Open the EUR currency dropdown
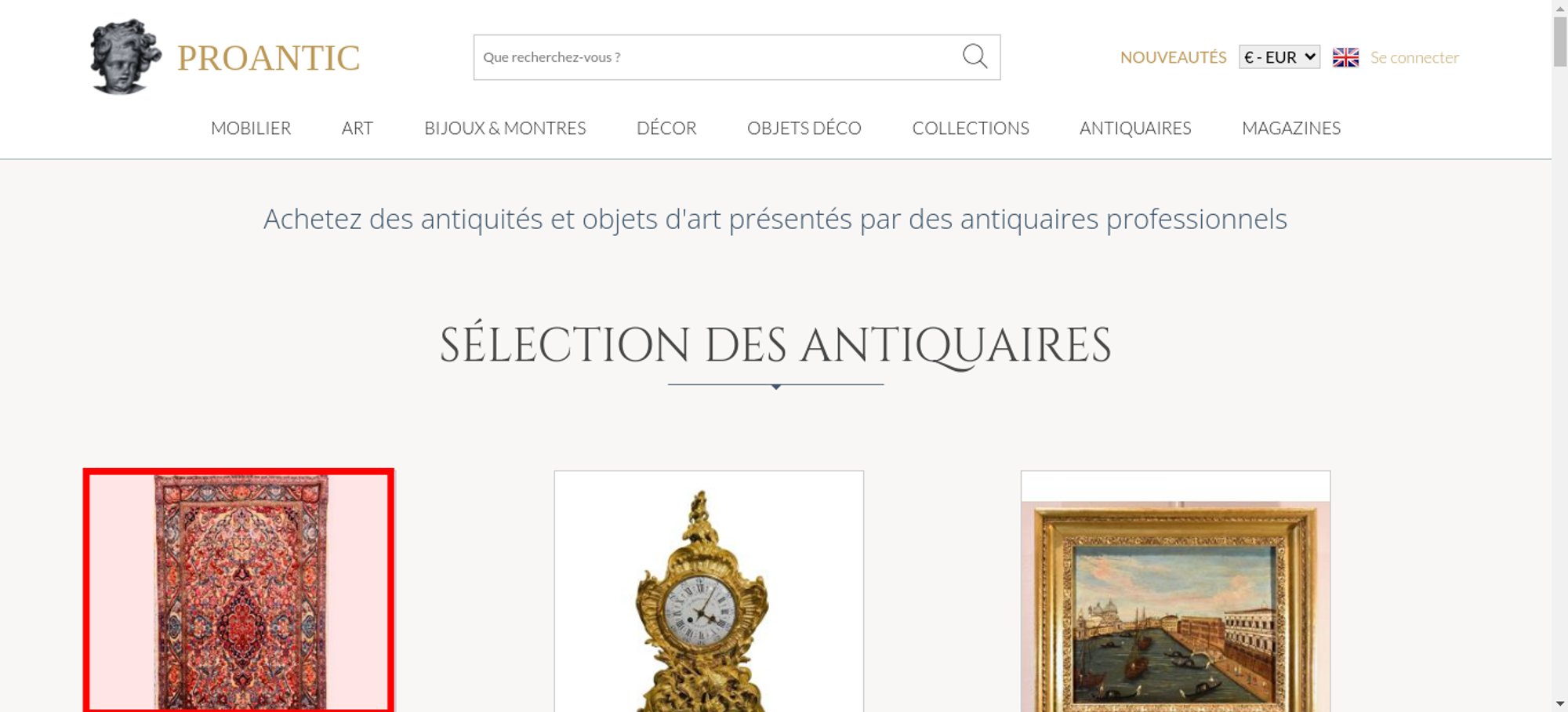The image size is (1568, 712). coord(1279,57)
